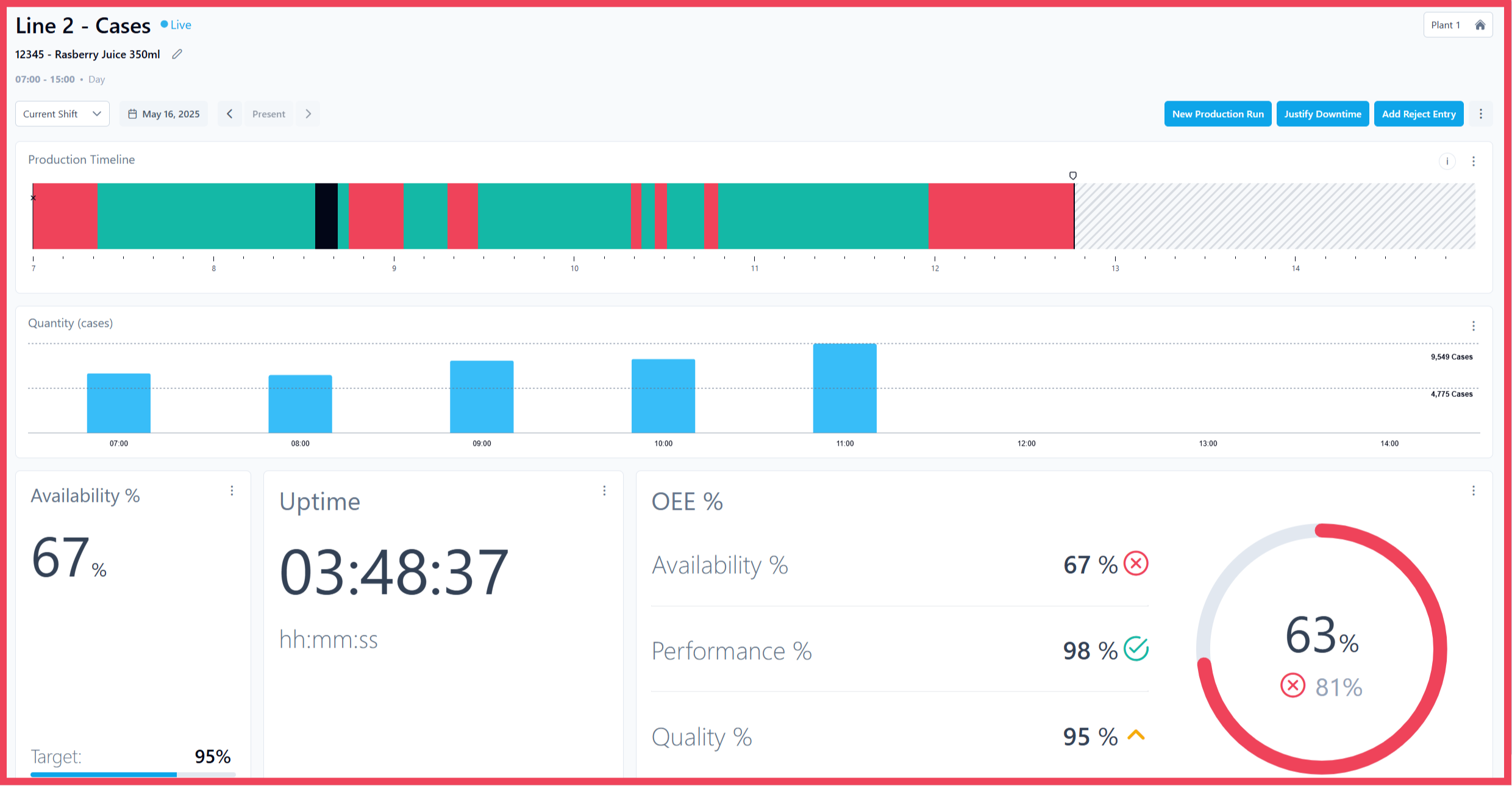Select the black segment on the production timeline
Image resolution: width=1512 pixels, height=786 pixels.
[x=326, y=216]
